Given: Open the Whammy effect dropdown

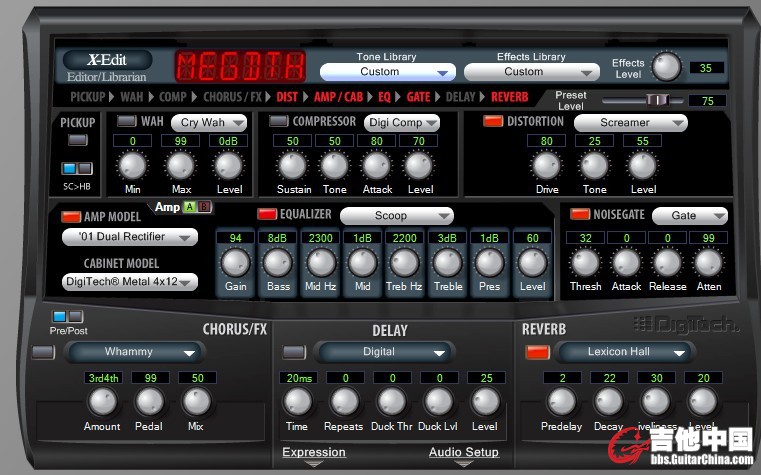Looking at the screenshot, I should pyautogui.click(x=135, y=352).
